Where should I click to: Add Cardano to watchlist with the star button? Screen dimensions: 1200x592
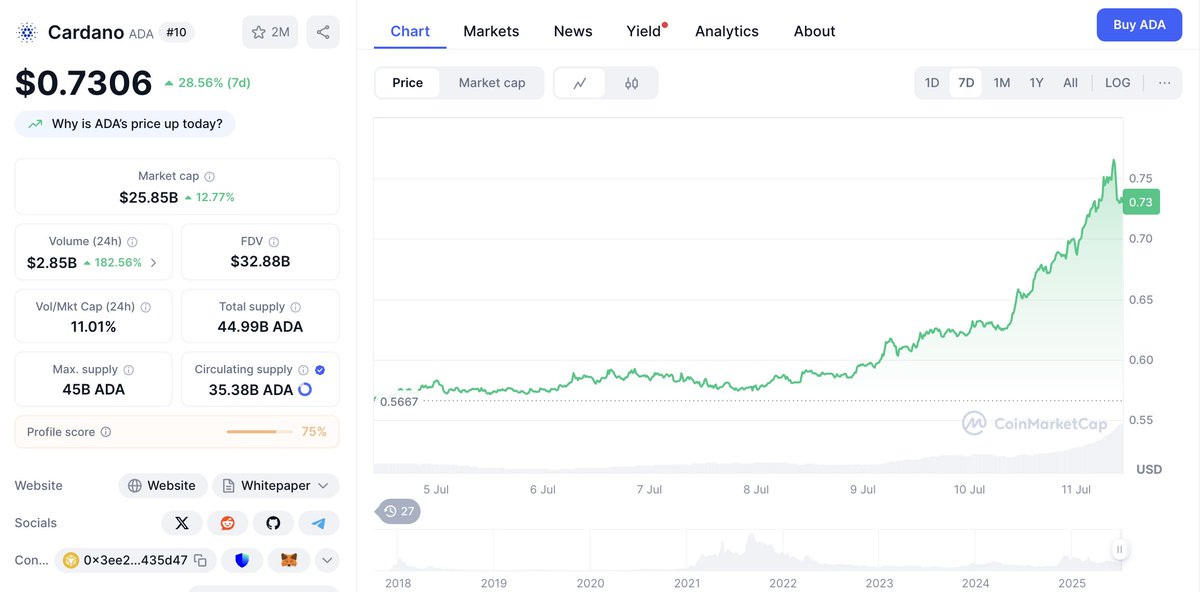coord(270,32)
